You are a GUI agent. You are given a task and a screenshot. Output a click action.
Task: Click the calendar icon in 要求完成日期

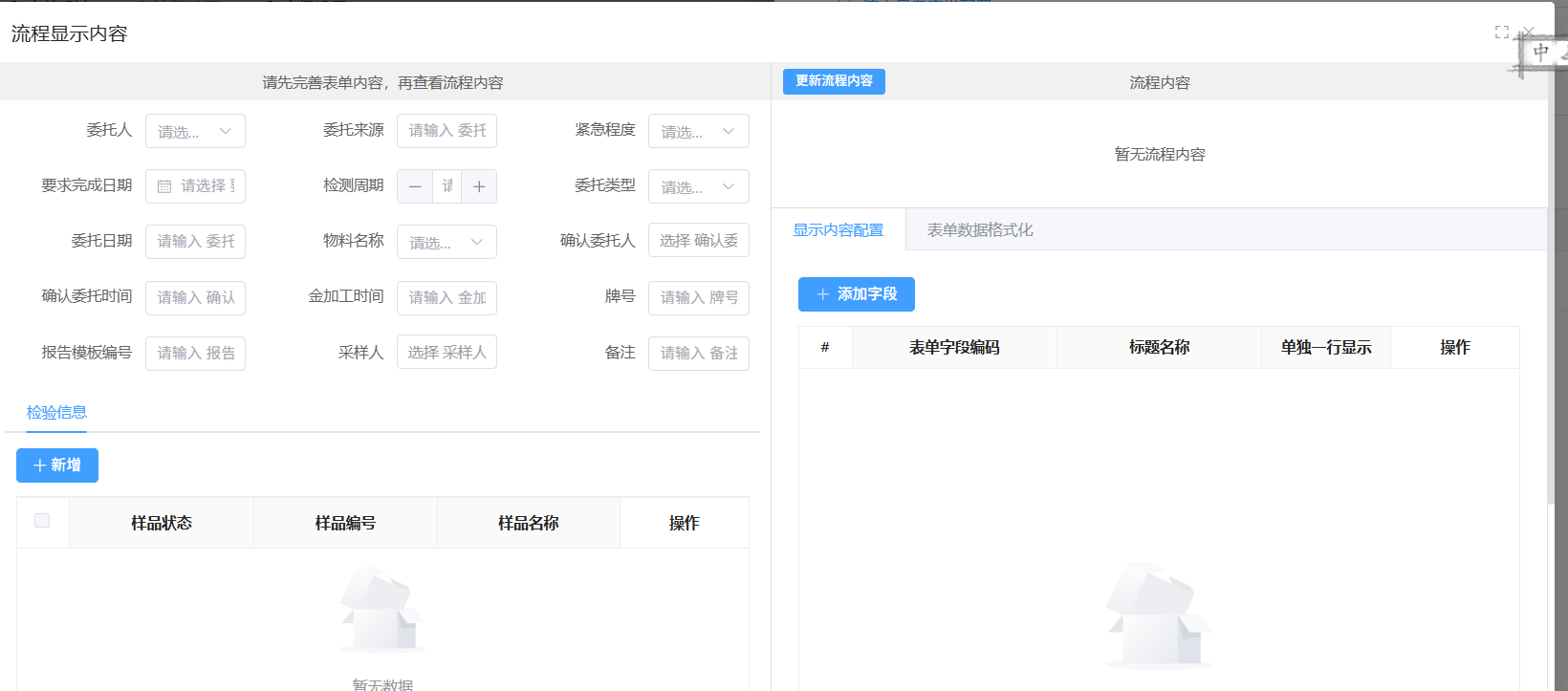pos(164,186)
